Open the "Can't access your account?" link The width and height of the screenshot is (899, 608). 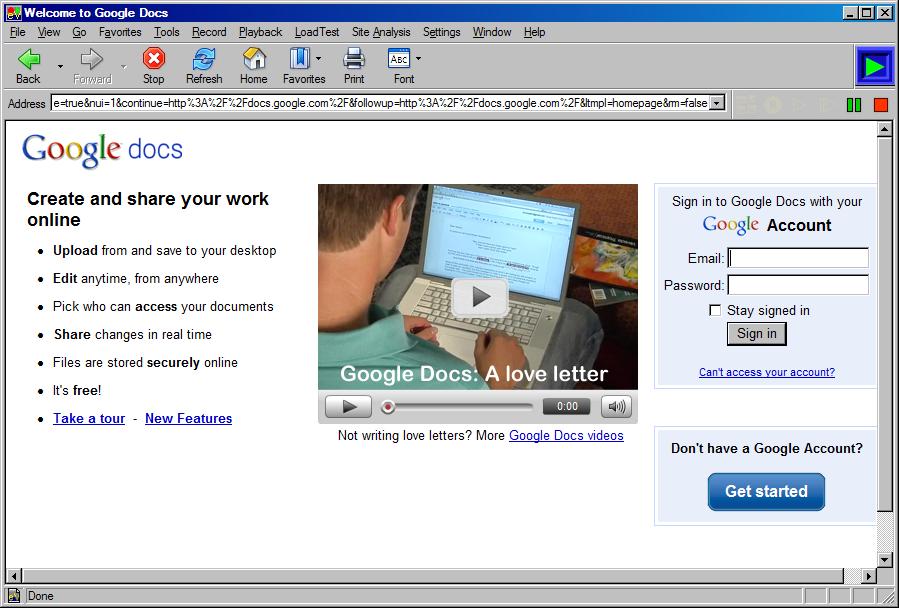pos(767,372)
